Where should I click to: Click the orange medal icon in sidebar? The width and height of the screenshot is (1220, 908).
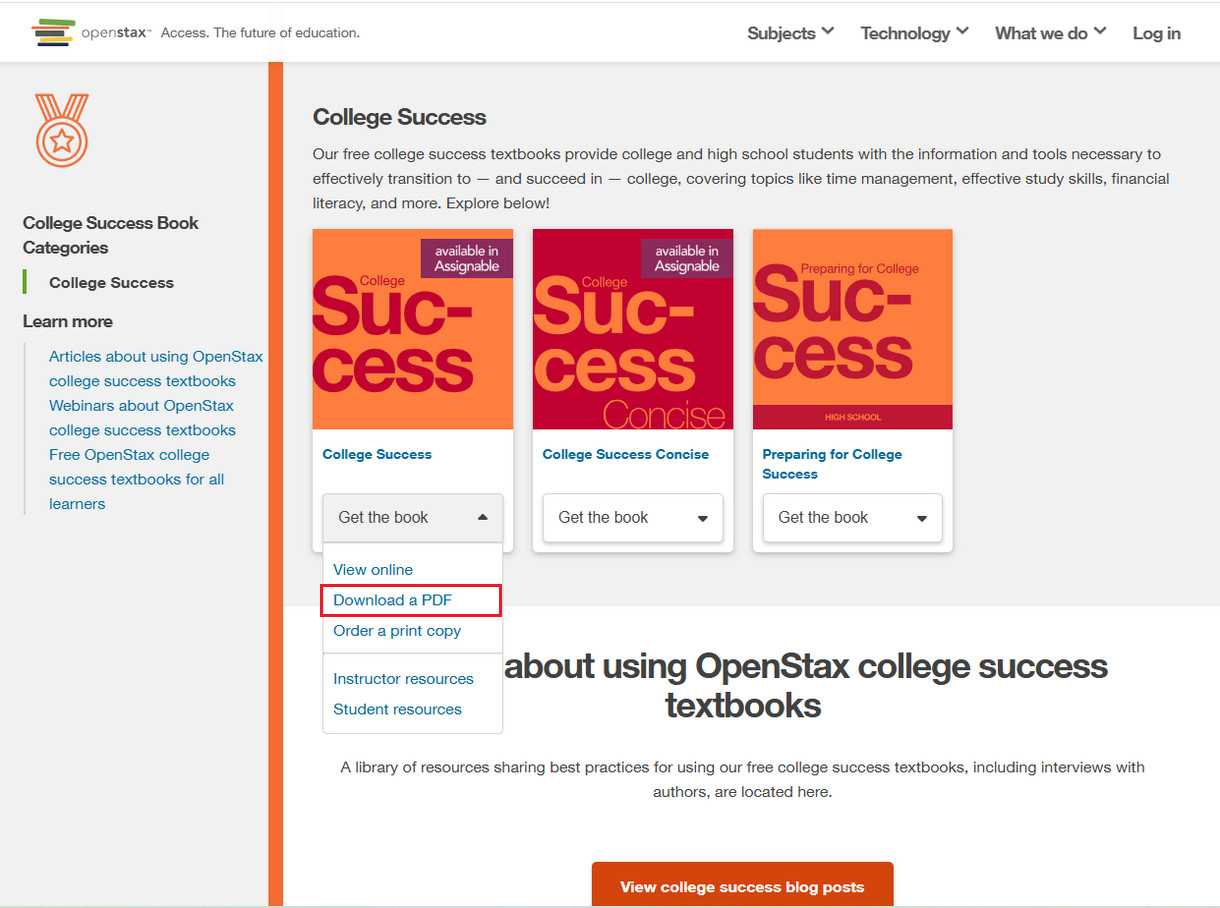pos(62,130)
